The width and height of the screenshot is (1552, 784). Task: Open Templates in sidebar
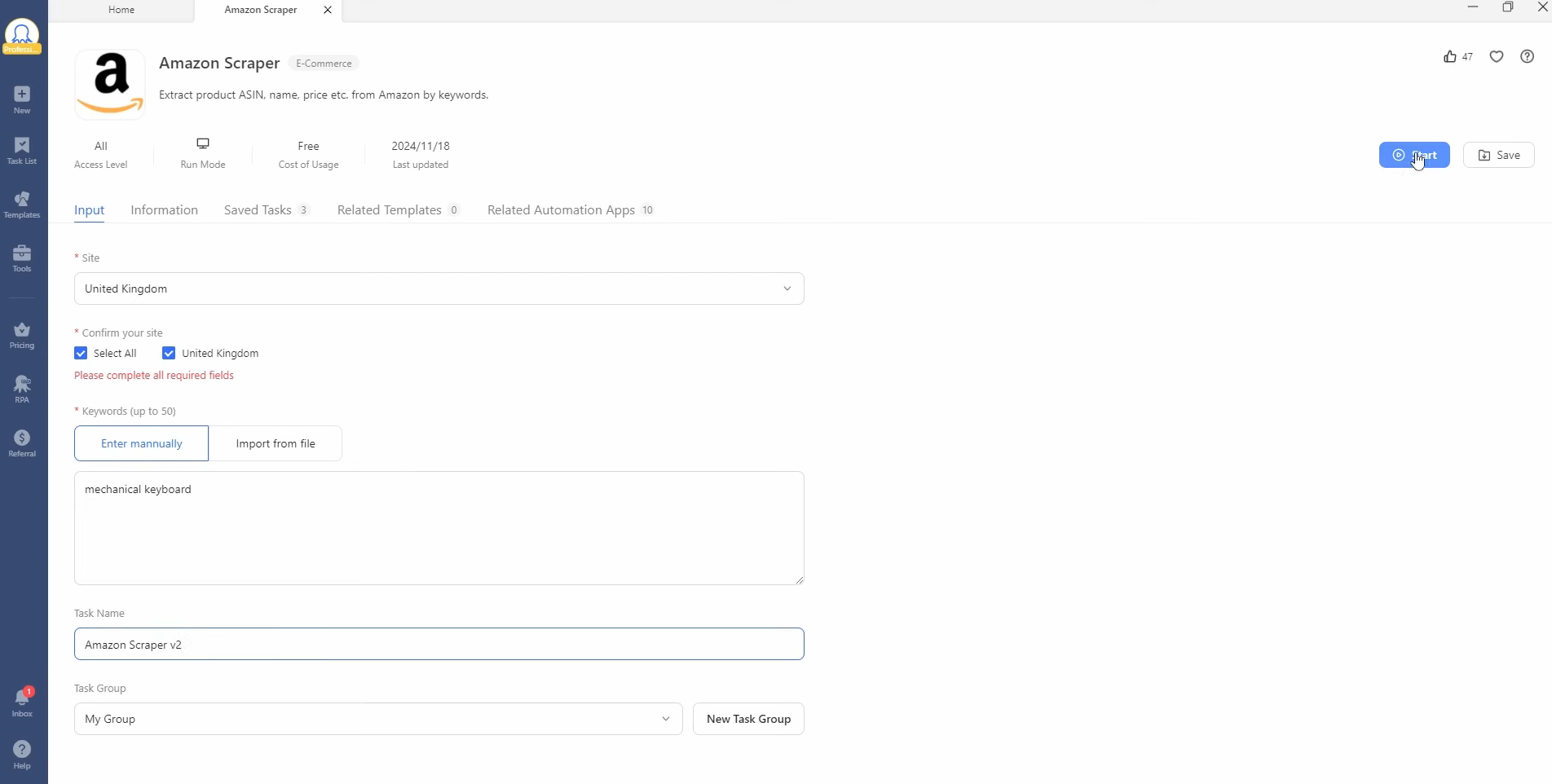22,205
